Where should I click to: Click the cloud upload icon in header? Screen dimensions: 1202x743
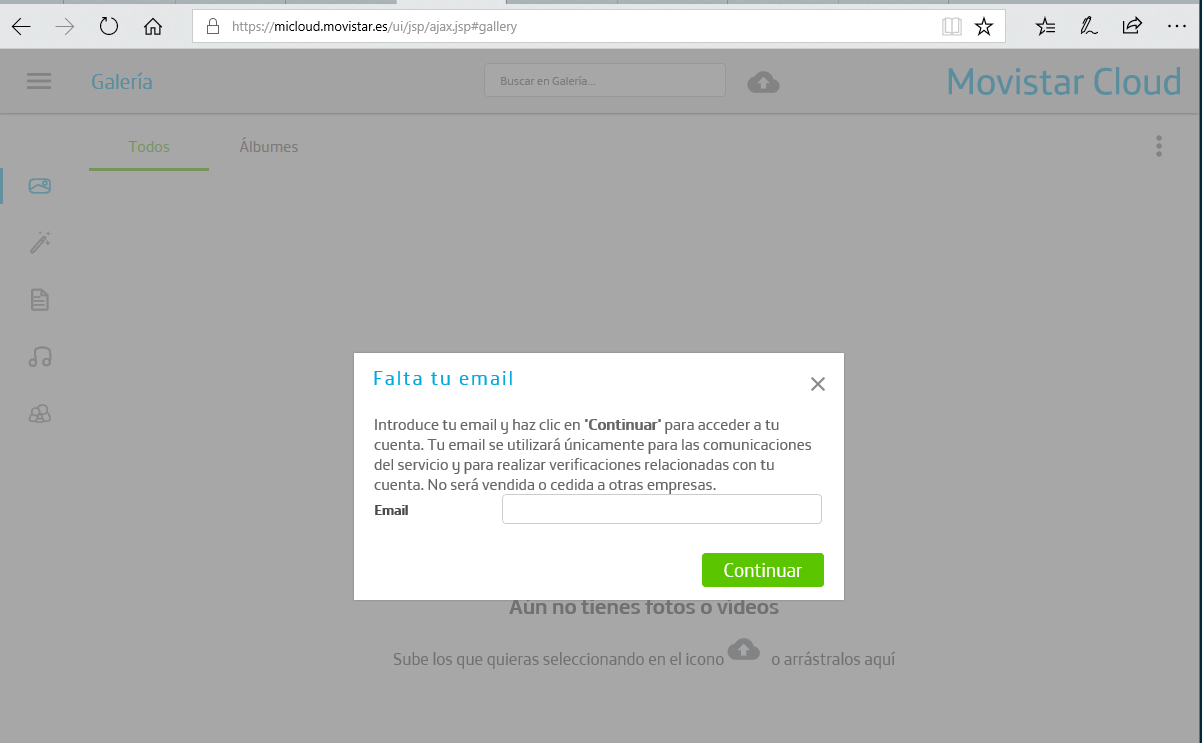pos(763,83)
